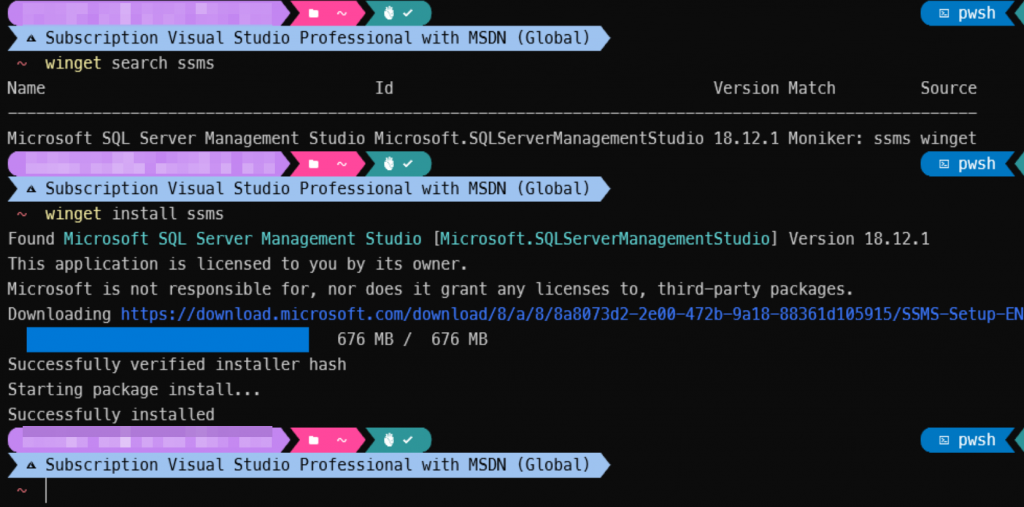Click the Name column header
This screenshot has height=507, width=1024.
pyautogui.click(x=26, y=88)
